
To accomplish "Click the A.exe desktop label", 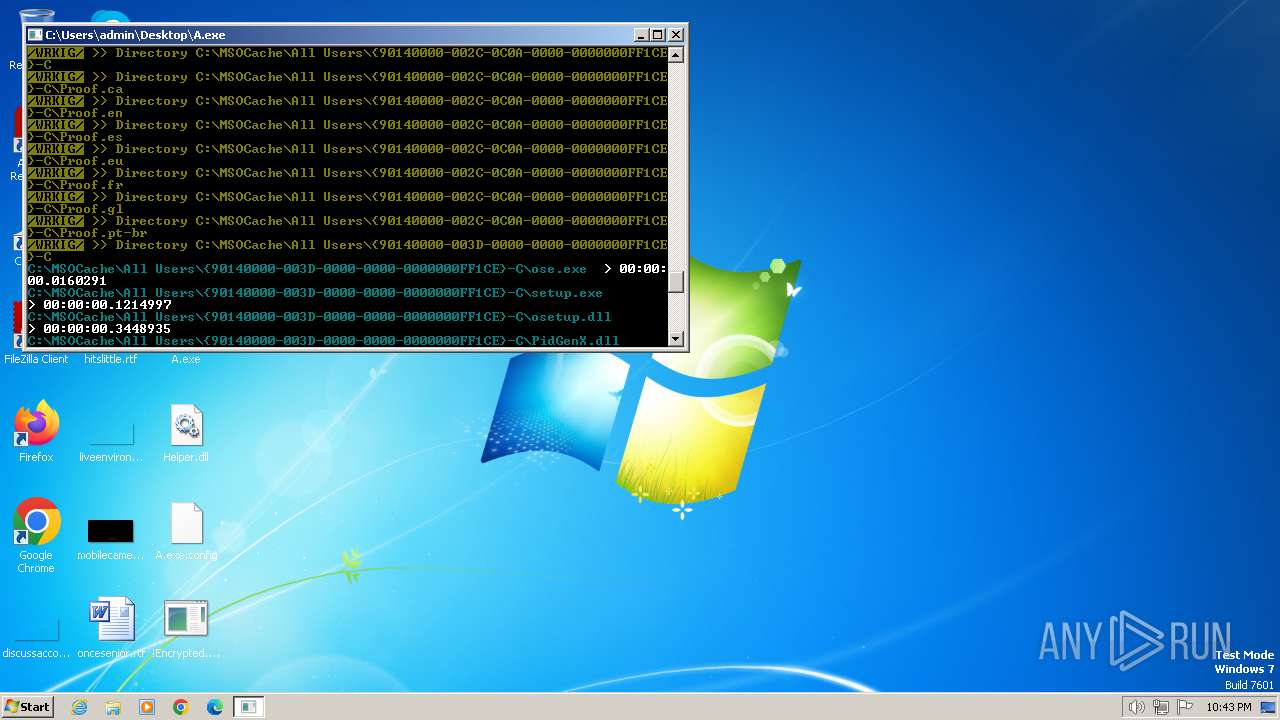I will 186,359.
